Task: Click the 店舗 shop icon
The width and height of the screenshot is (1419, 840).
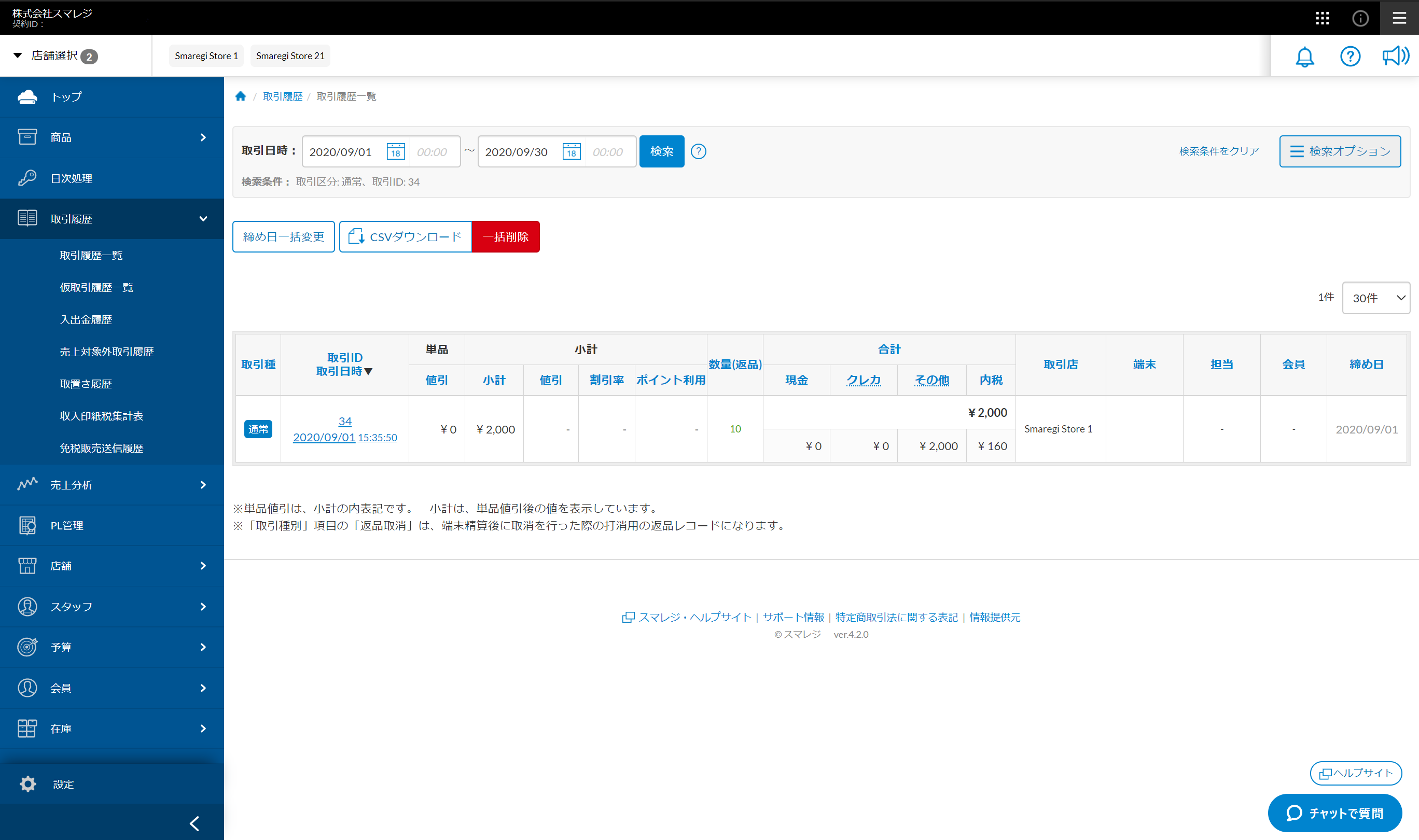Action: [27, 566]
